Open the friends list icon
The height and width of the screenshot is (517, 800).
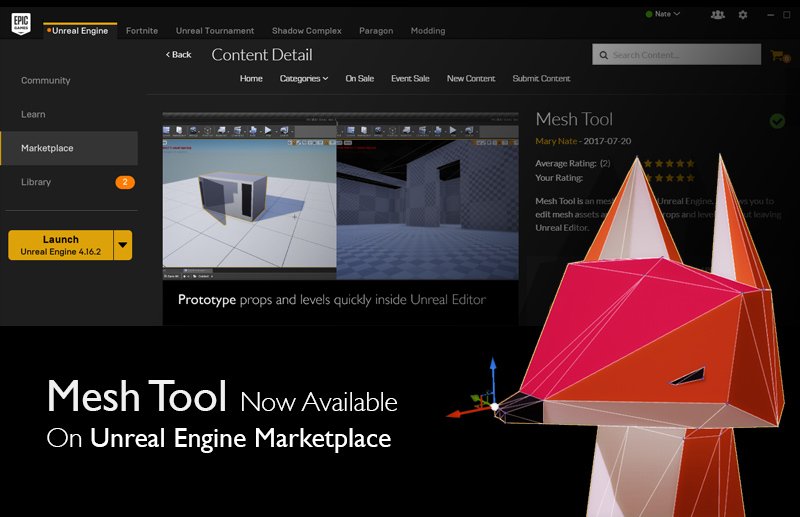pyautogui.click(x=717, y=14)
